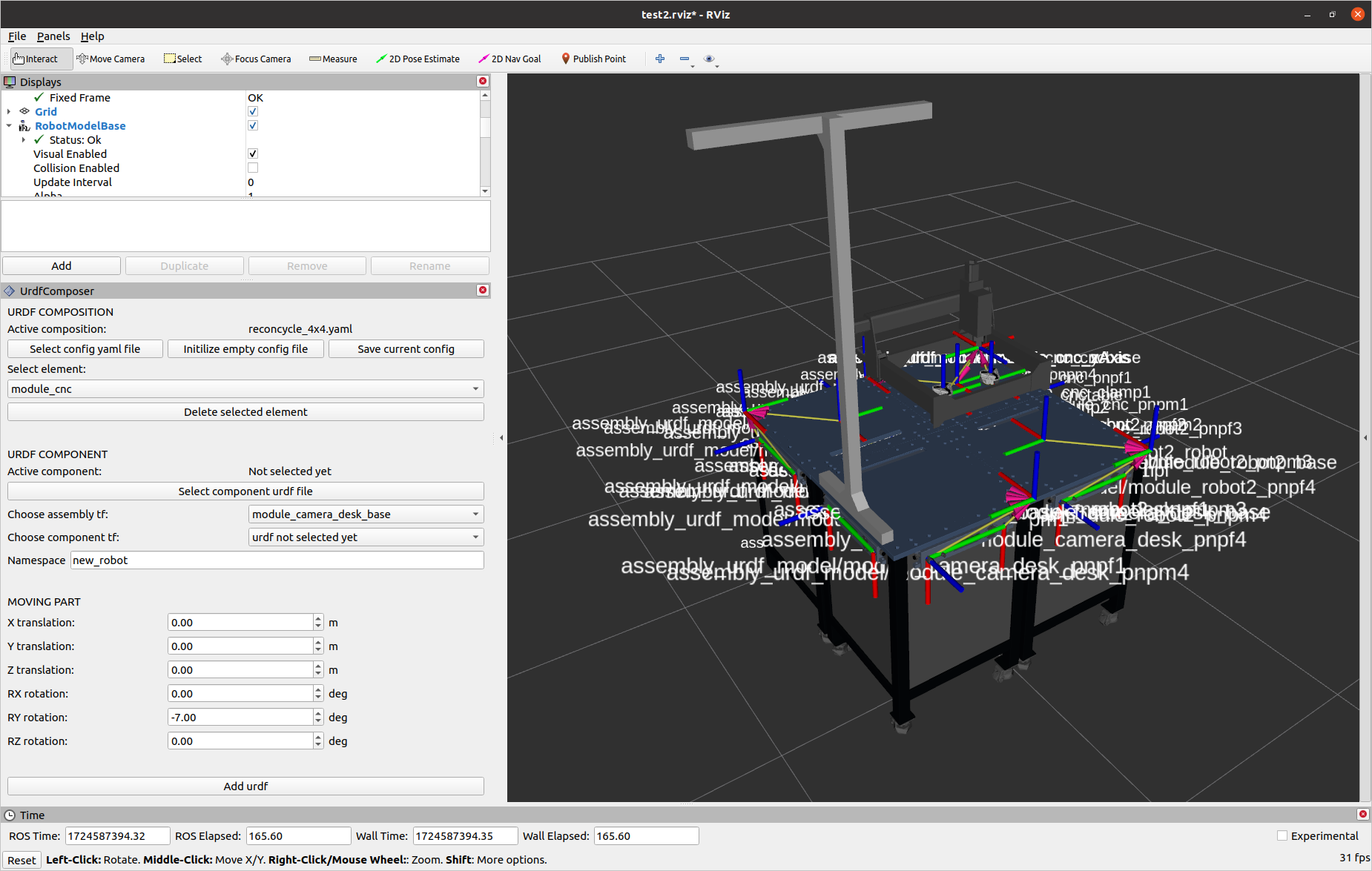The width and height of the screenshot is (1372, 871).
Task: Click the disabled Duplicate button
Action: [x=185, y=265]
